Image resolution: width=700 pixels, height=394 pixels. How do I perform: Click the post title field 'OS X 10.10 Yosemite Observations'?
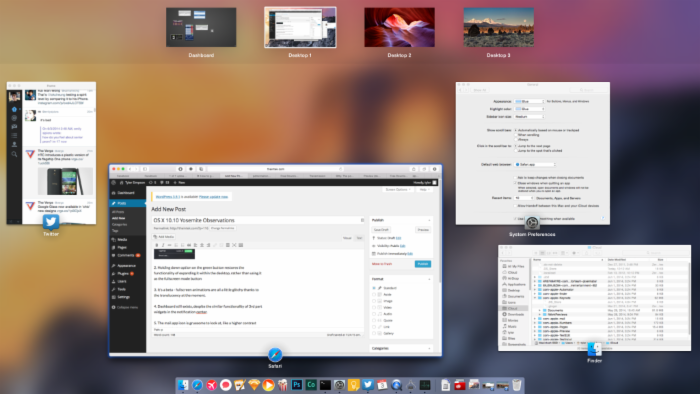(258, 220)
